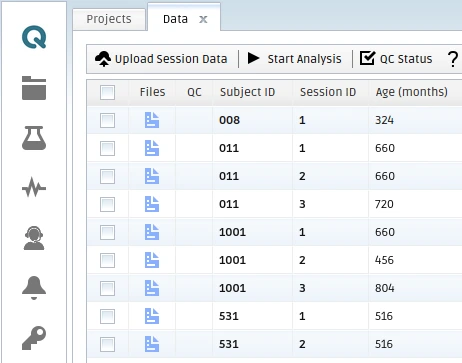
Task: Sort by the Session ID column header
Action: pyautogui.click(x=330, y=92)
